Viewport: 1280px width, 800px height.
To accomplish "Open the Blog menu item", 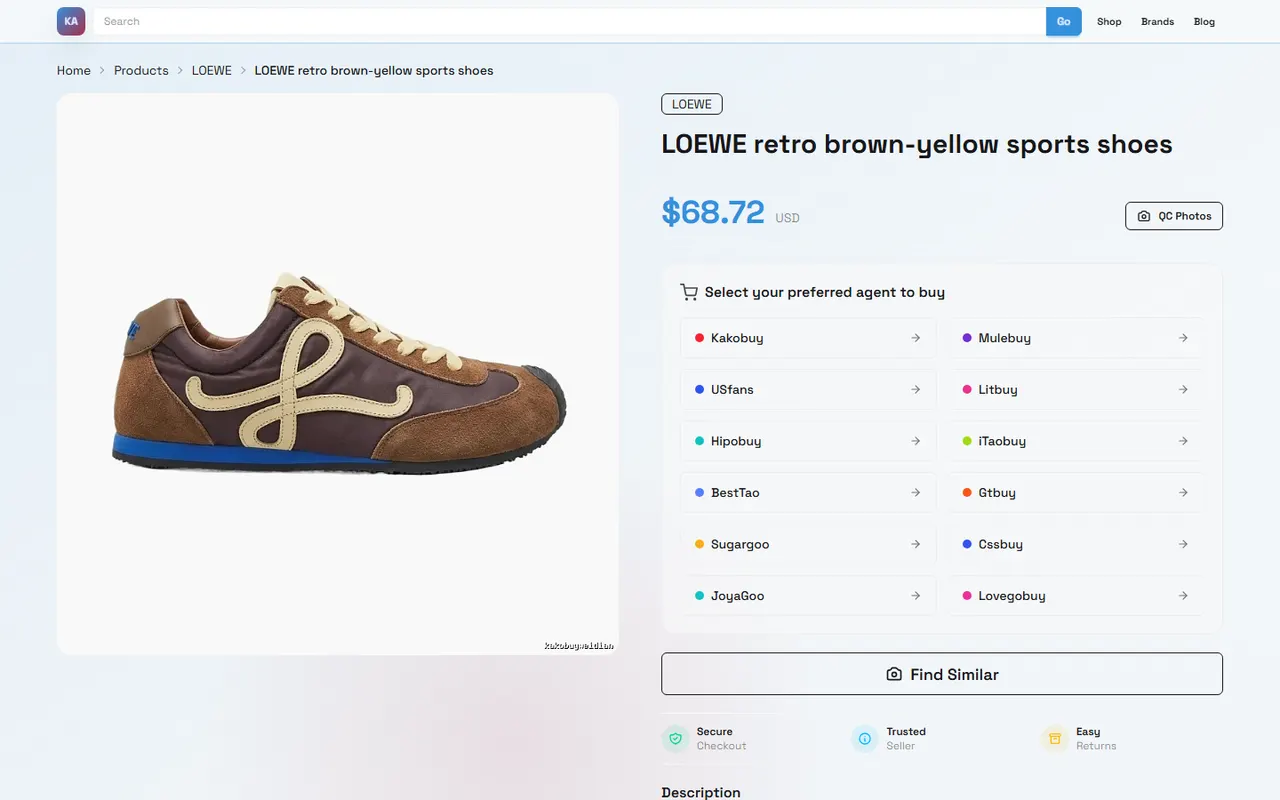I will 1204,21.
